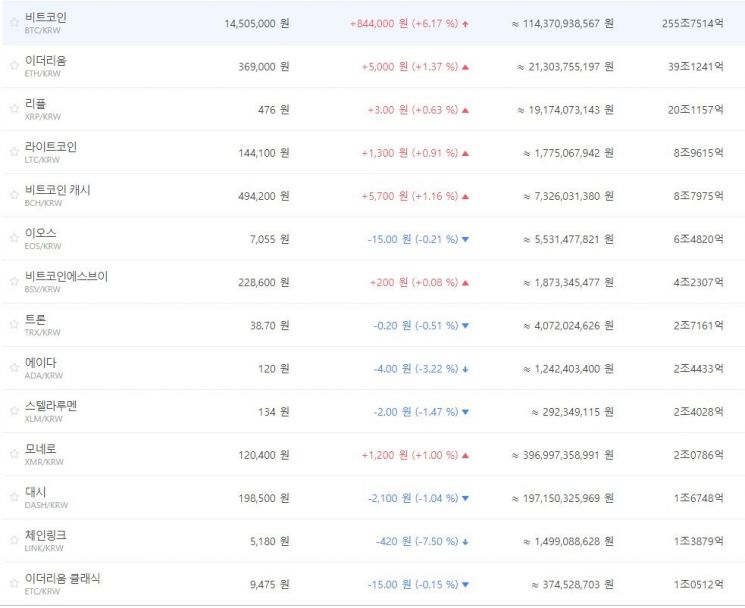Toggle favorite star for BCH/KRW
This screenshot has height=608, width=745.
point(14,195)
